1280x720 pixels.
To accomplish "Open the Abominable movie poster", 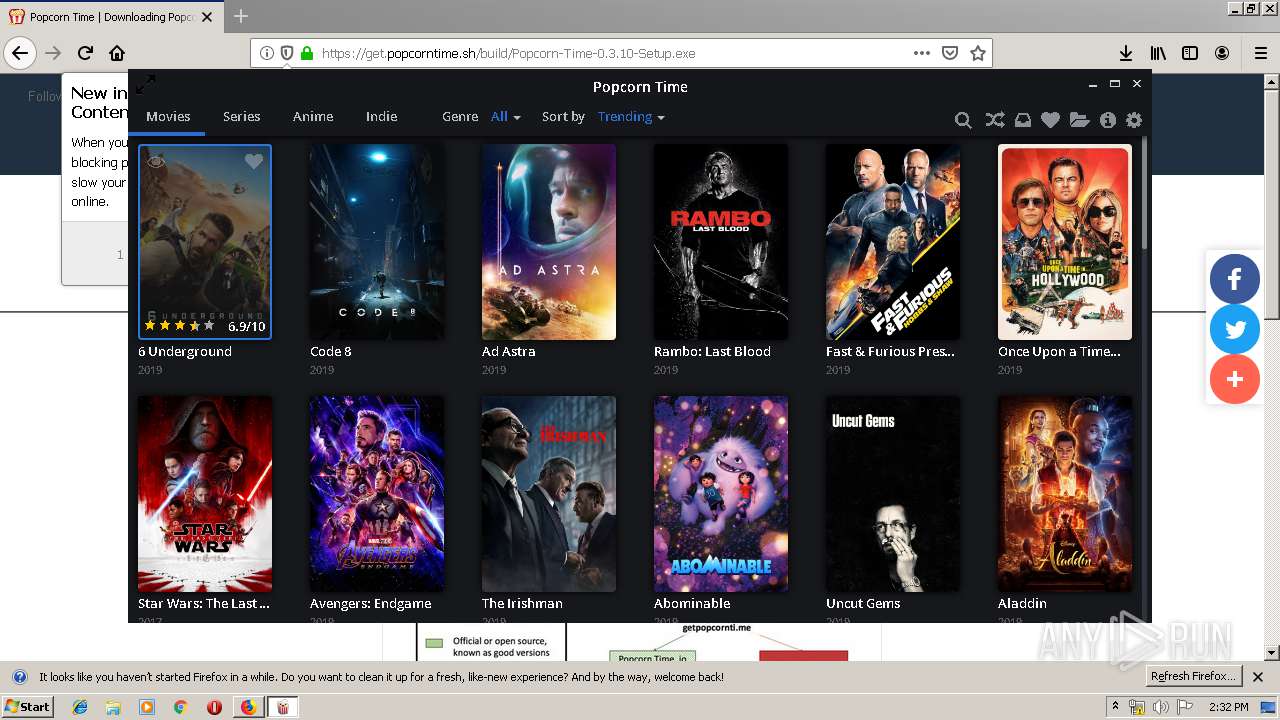I will (x=721, y=494).
